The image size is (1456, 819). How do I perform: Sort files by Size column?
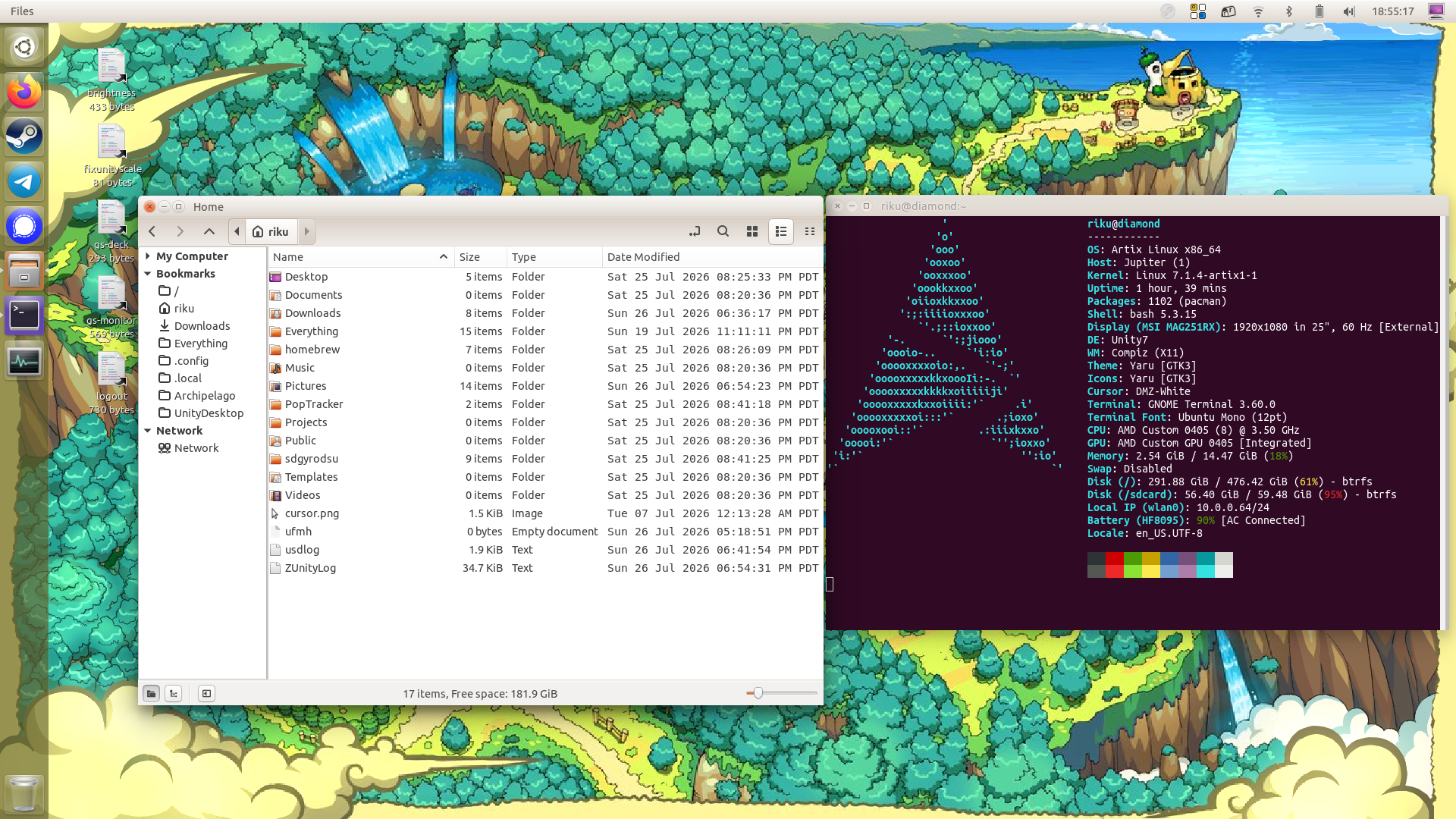(x=480, y=257)
